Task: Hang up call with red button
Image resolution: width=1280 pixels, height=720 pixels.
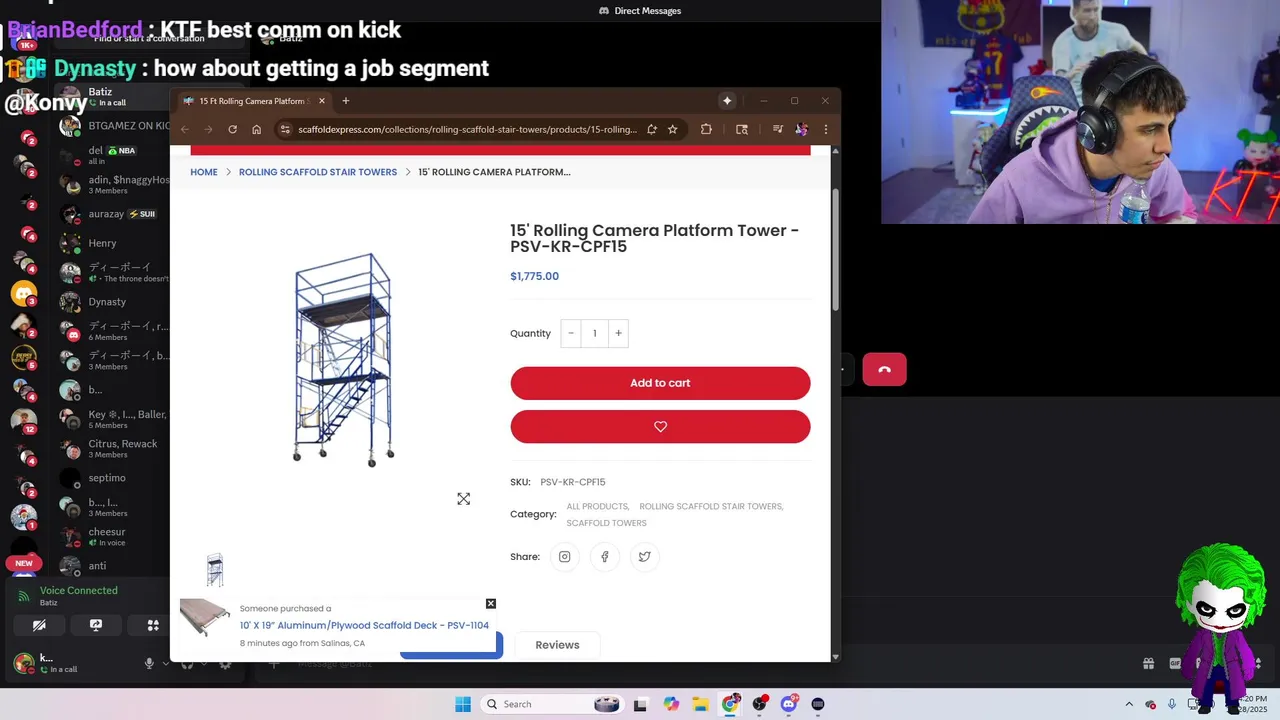Action: click(x=885, y=370)
